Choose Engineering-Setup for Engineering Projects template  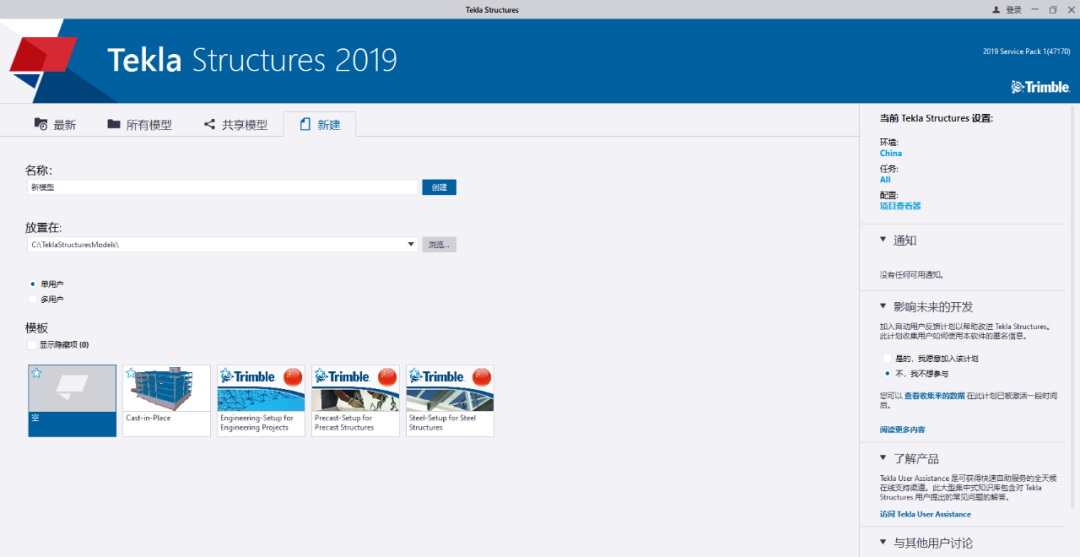pos(261,401)
